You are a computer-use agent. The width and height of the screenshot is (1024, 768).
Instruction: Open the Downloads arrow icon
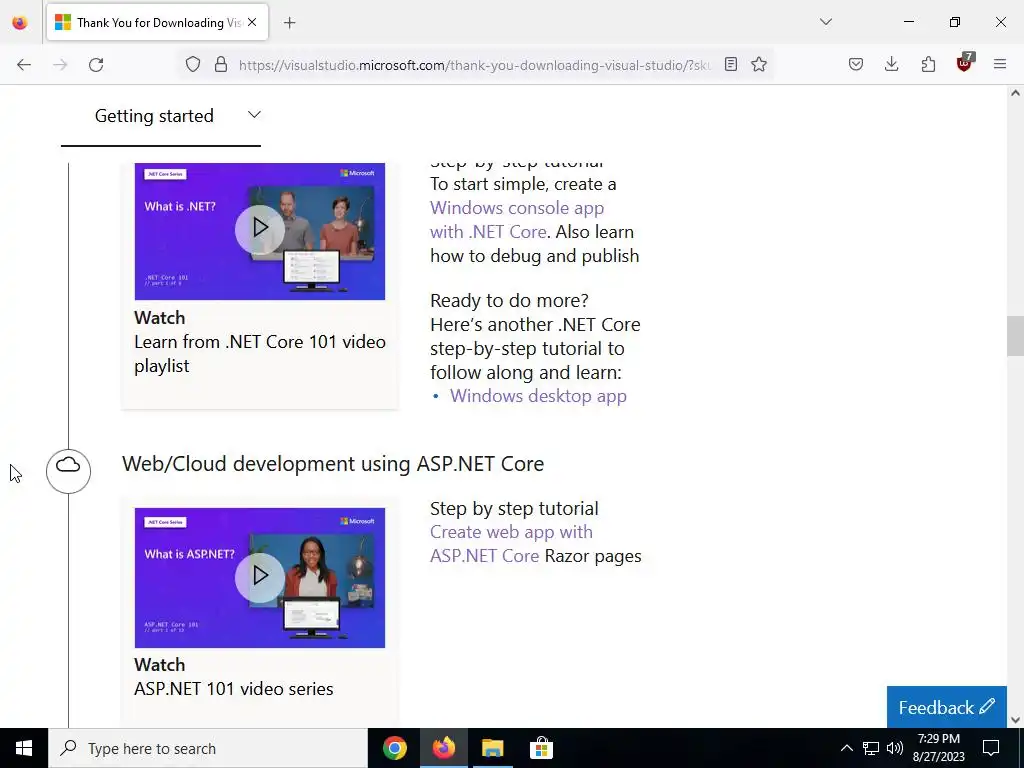tap(891, 65)
